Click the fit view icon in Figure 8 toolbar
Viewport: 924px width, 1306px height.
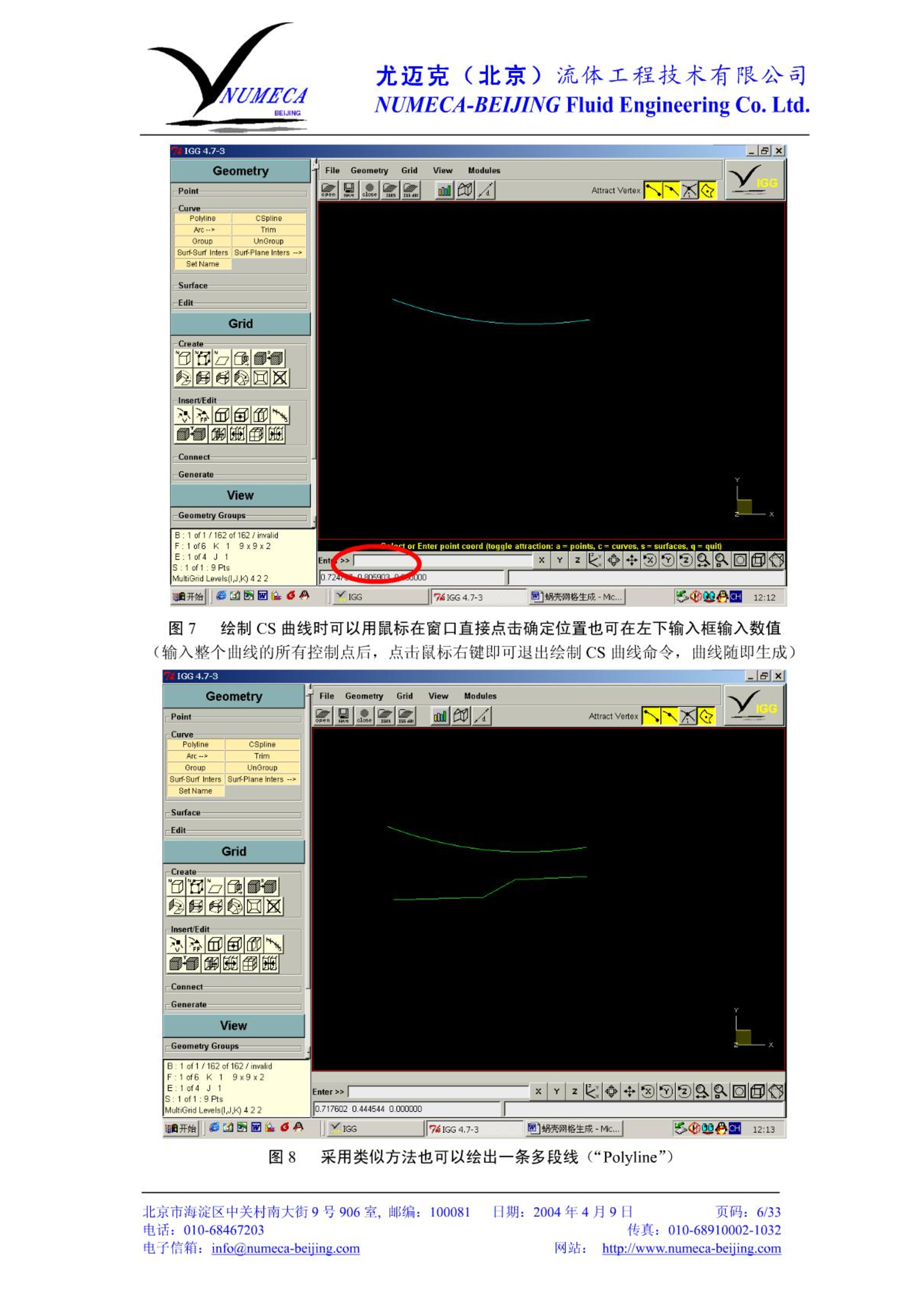739,1091
